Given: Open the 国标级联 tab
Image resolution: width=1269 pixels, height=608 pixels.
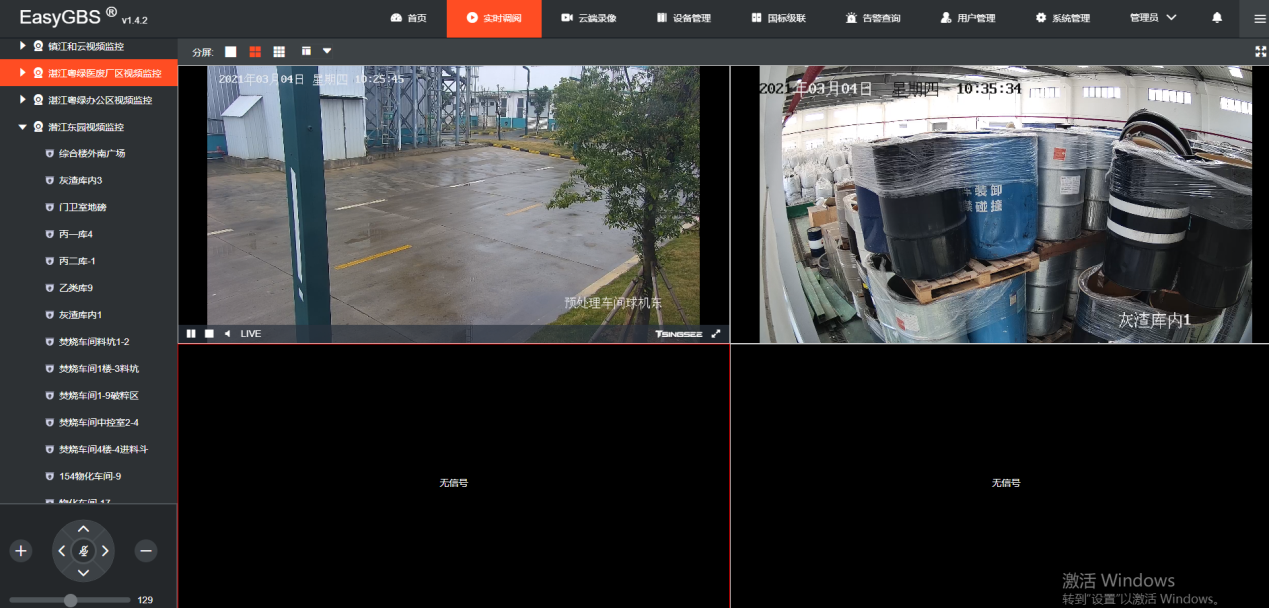Looking at the screenshot, I should pyautogui.click(x=779, y=18).
